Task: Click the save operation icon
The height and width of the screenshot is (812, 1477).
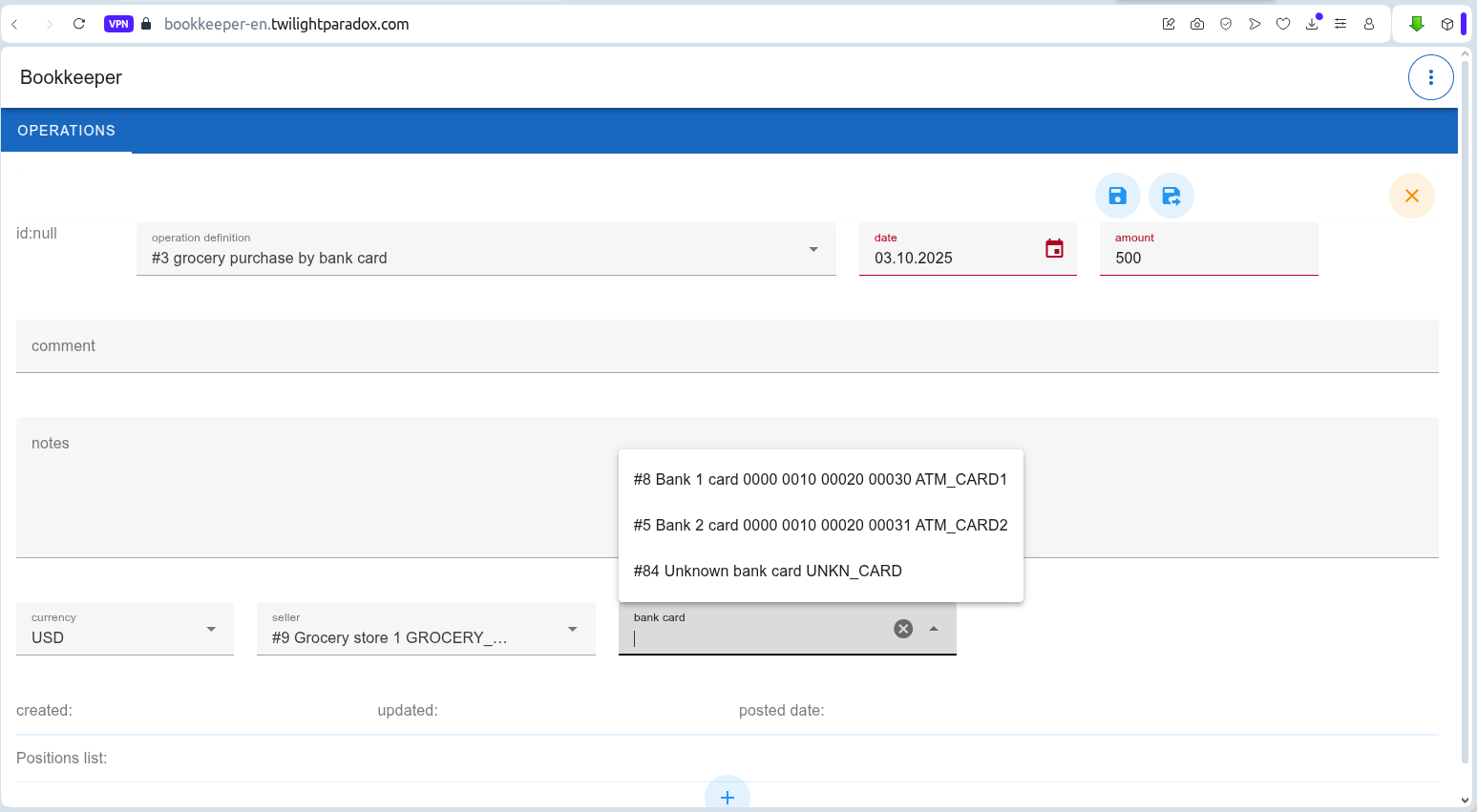Action: pos(1117,196)
